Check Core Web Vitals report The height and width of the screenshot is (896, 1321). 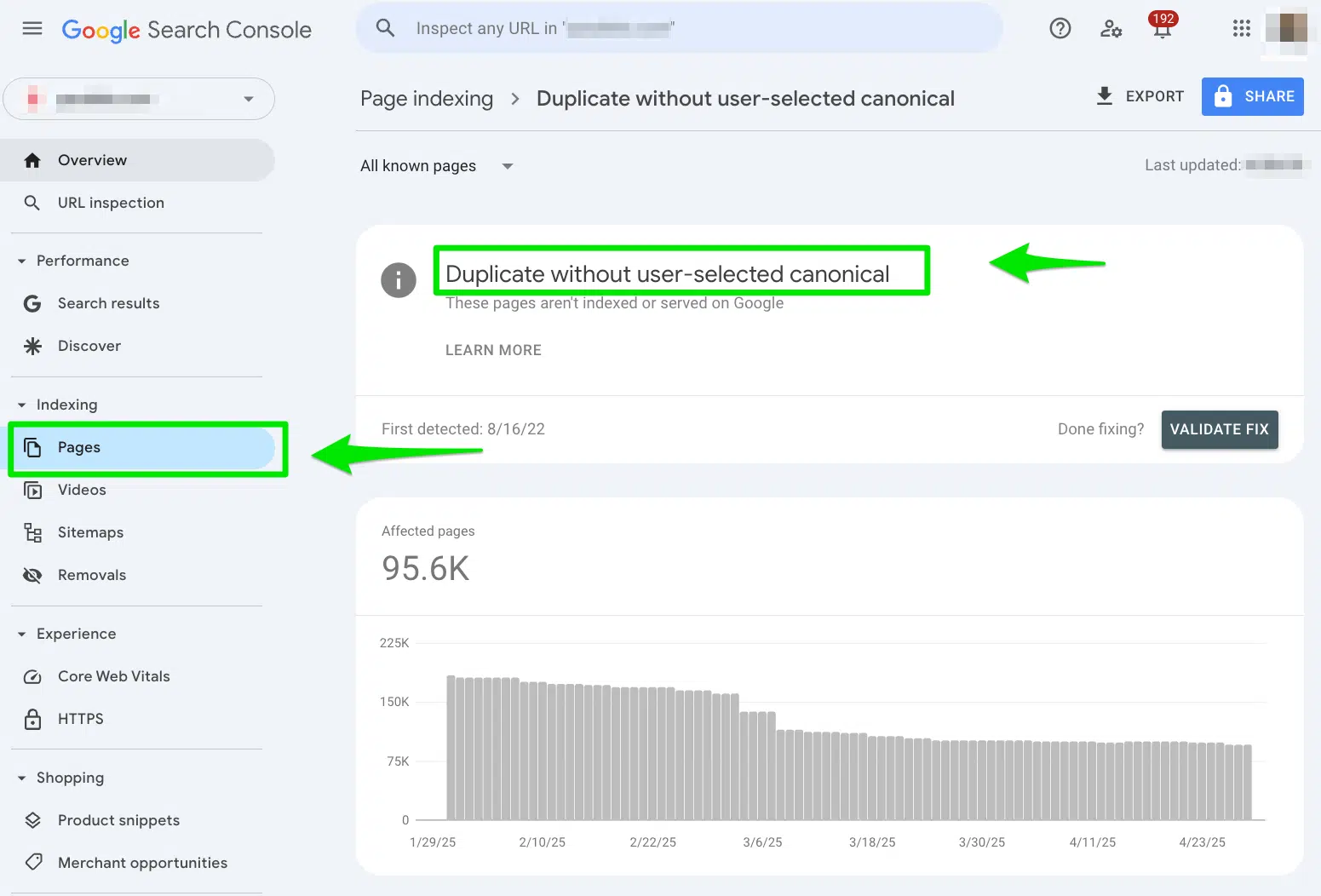point(113,675)
